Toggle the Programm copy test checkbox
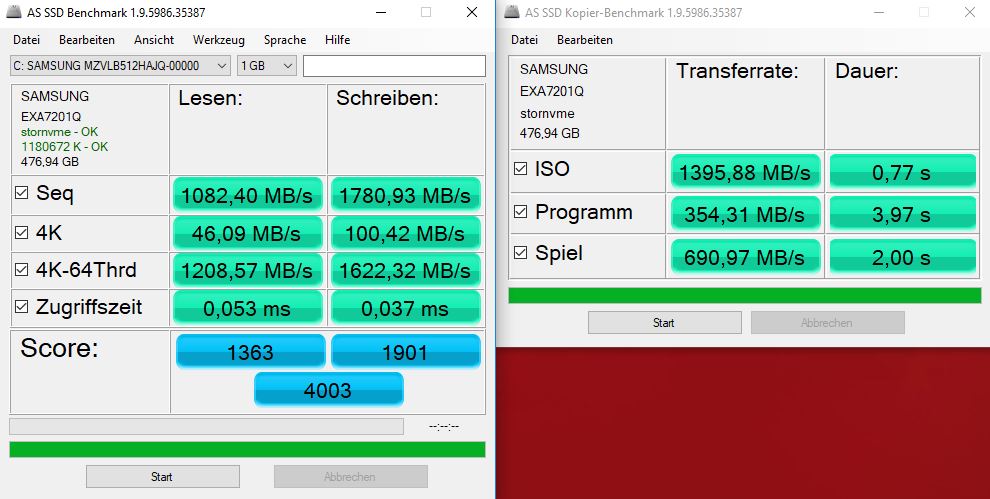The image size is (990, 499). coord(520,212)
